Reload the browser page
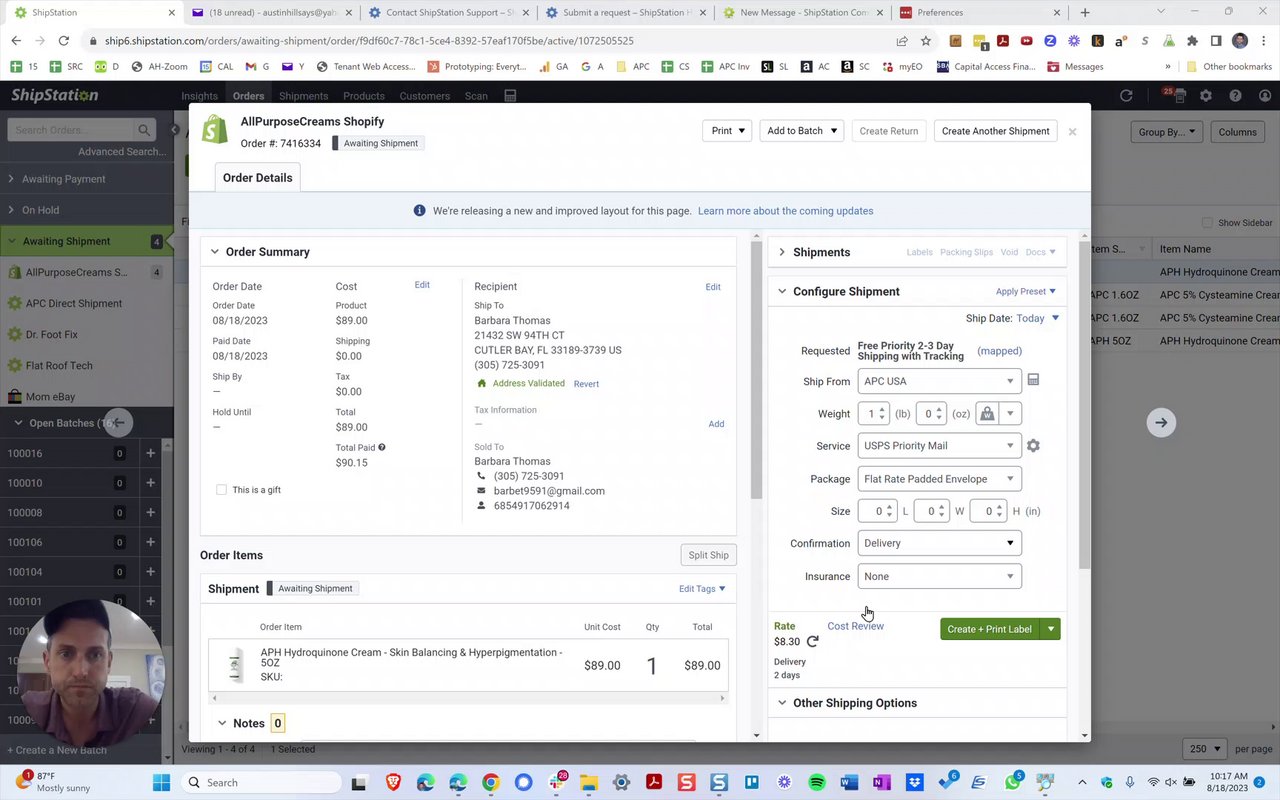1280x800 pixels. pyautogui.click(x=64, y=41)
